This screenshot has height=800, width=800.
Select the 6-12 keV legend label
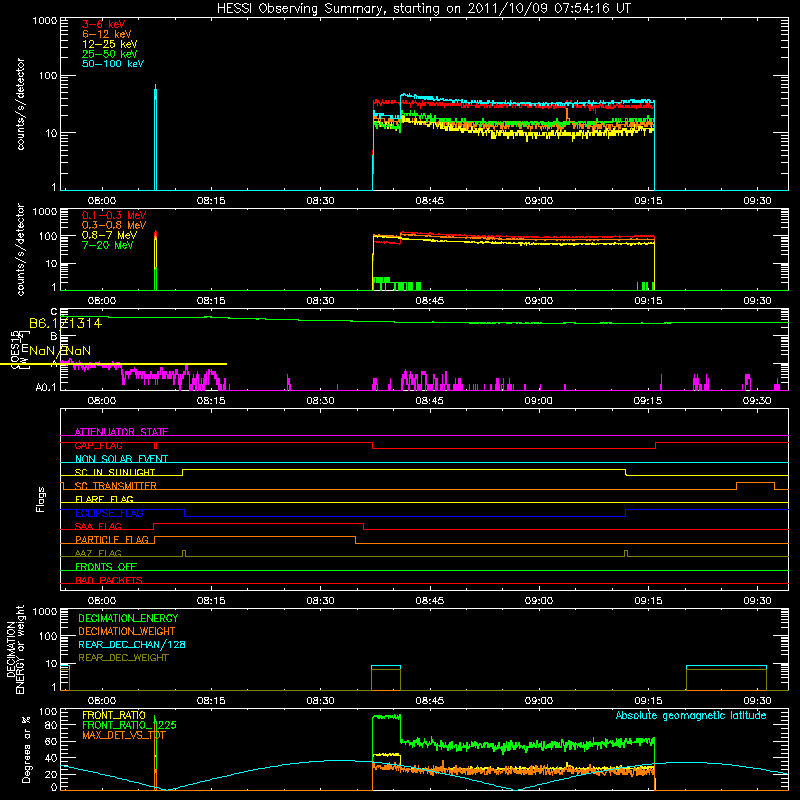107,34
